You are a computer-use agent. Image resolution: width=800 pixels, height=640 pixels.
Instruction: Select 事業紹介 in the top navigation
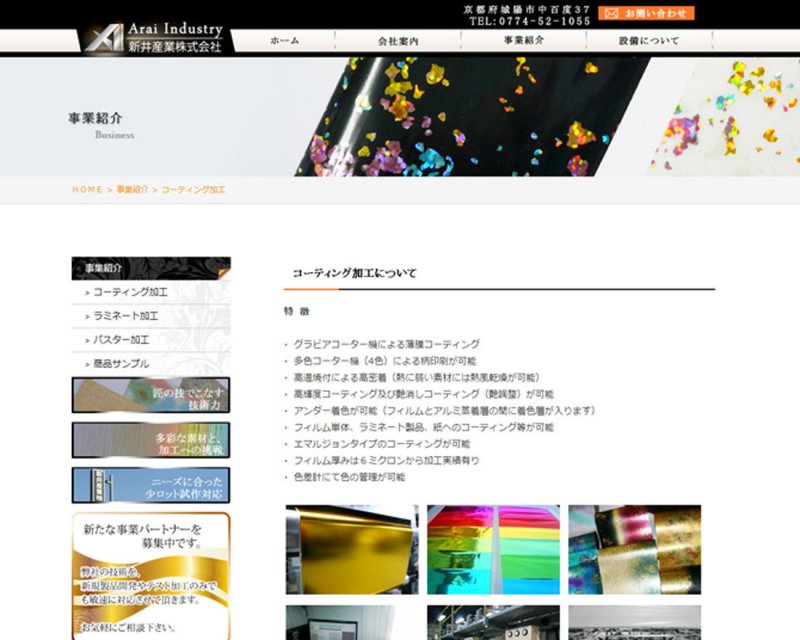524,41
